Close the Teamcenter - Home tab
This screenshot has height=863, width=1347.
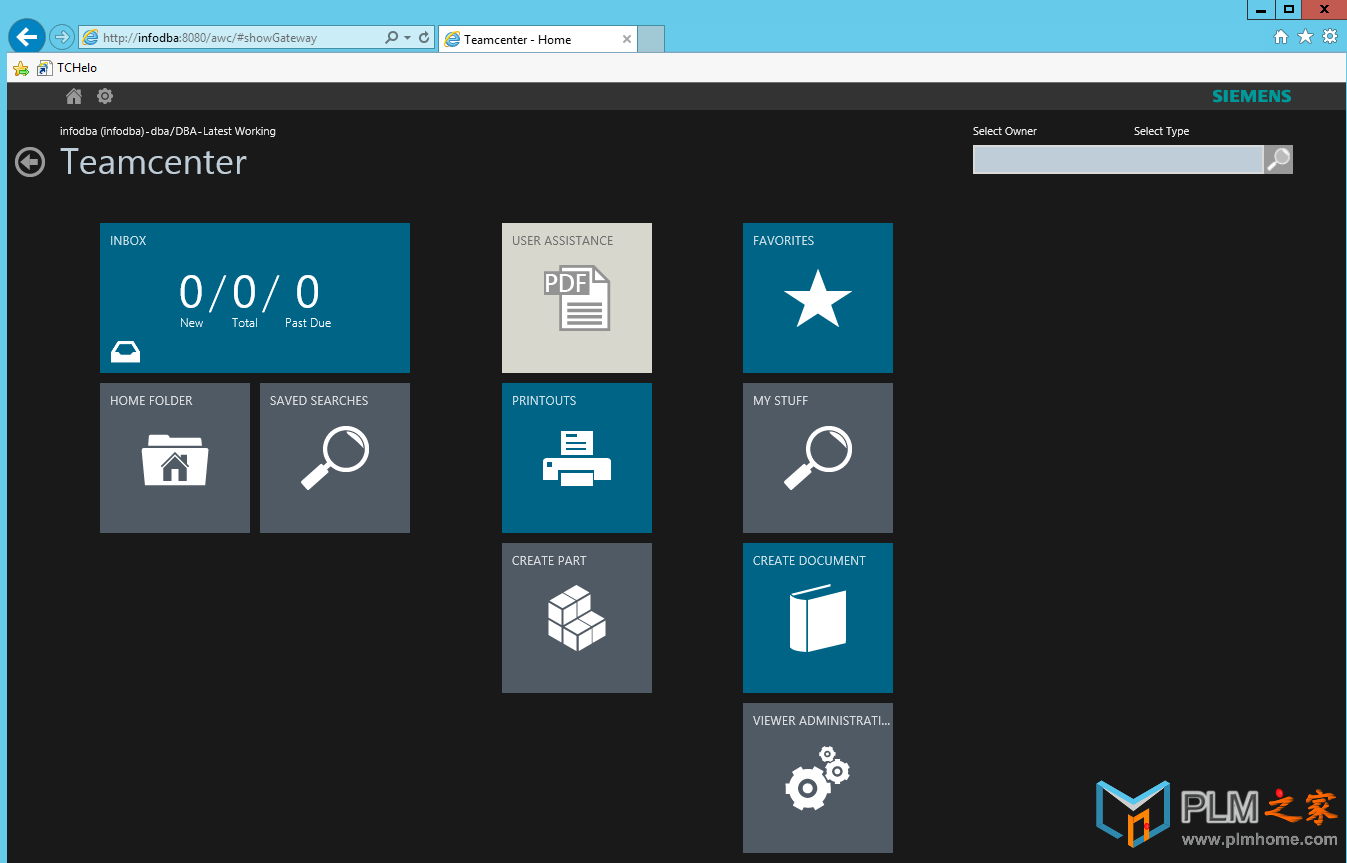click(627, 39)
